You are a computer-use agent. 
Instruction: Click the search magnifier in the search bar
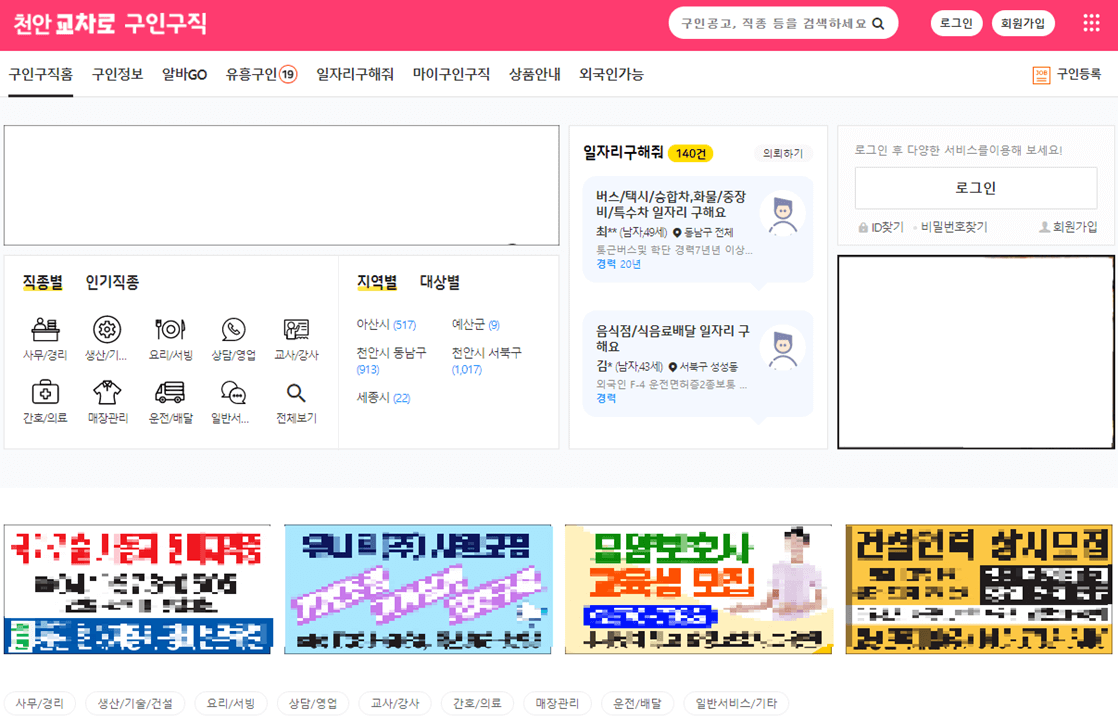879,22
